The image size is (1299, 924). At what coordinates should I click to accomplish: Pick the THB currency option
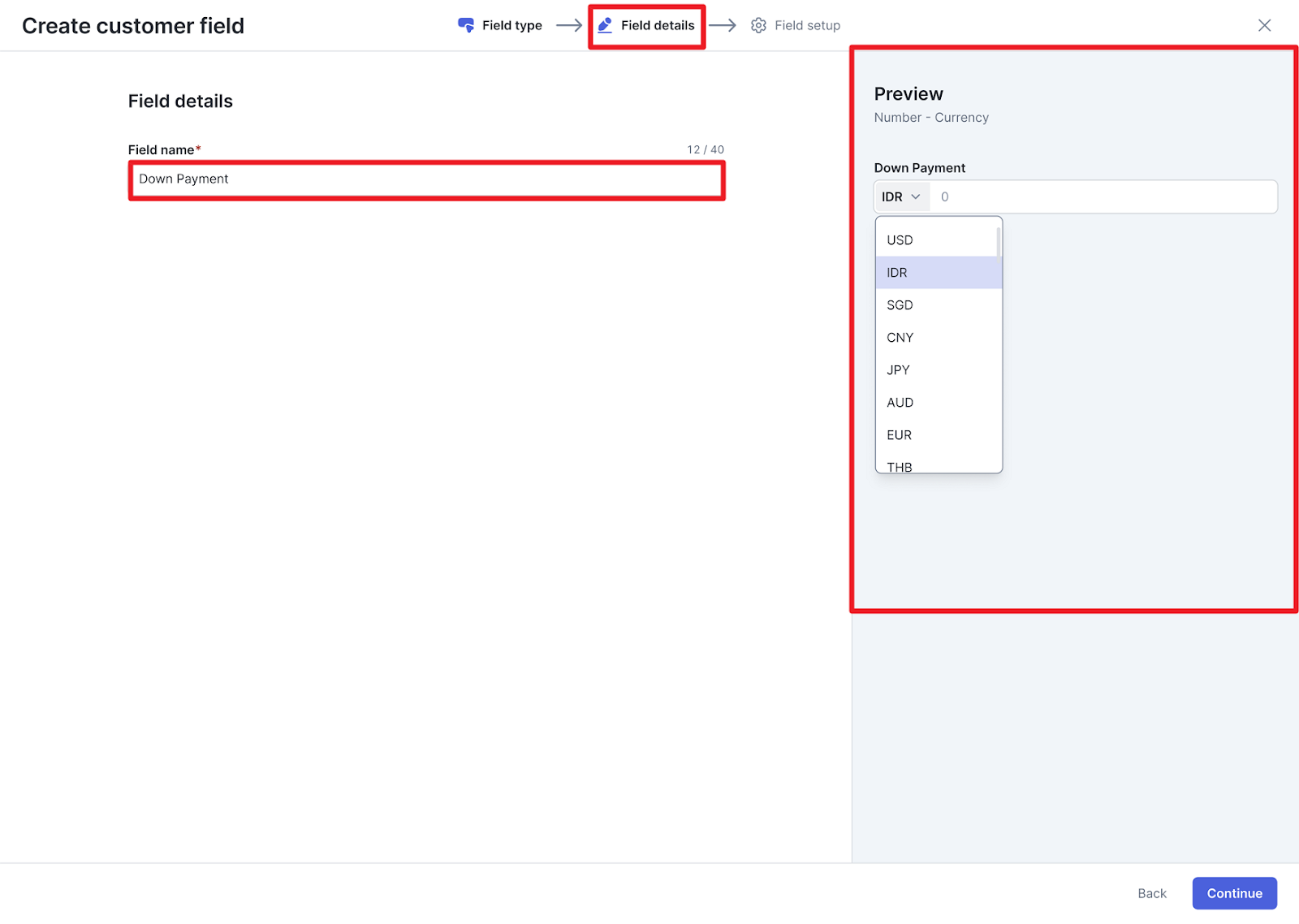click(899, 466)
